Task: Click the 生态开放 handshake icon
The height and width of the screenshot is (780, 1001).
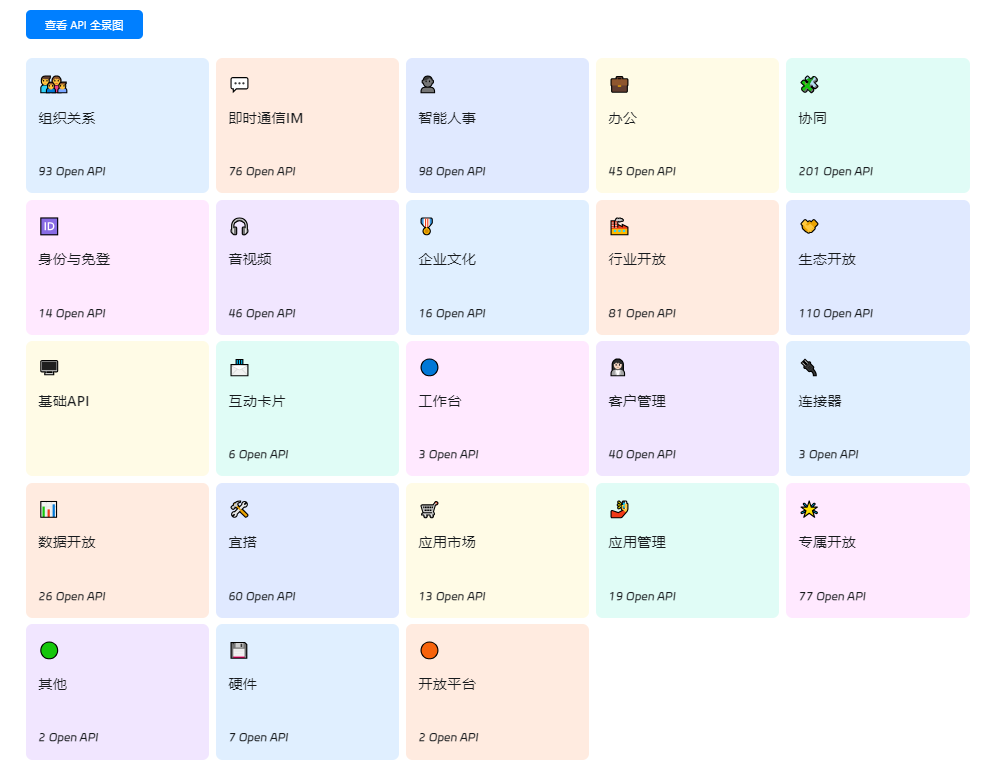Action: [809, 226]
